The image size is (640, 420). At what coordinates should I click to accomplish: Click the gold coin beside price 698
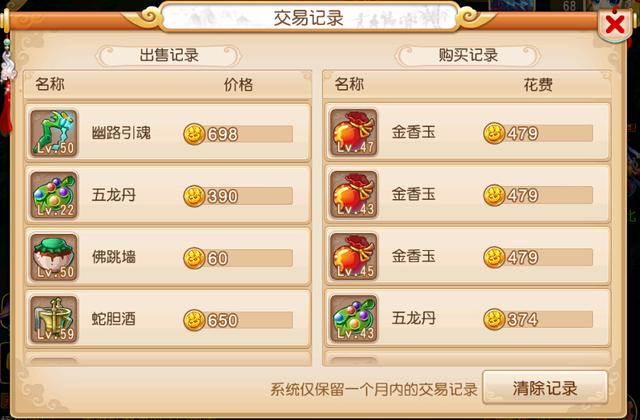[194, 134]
